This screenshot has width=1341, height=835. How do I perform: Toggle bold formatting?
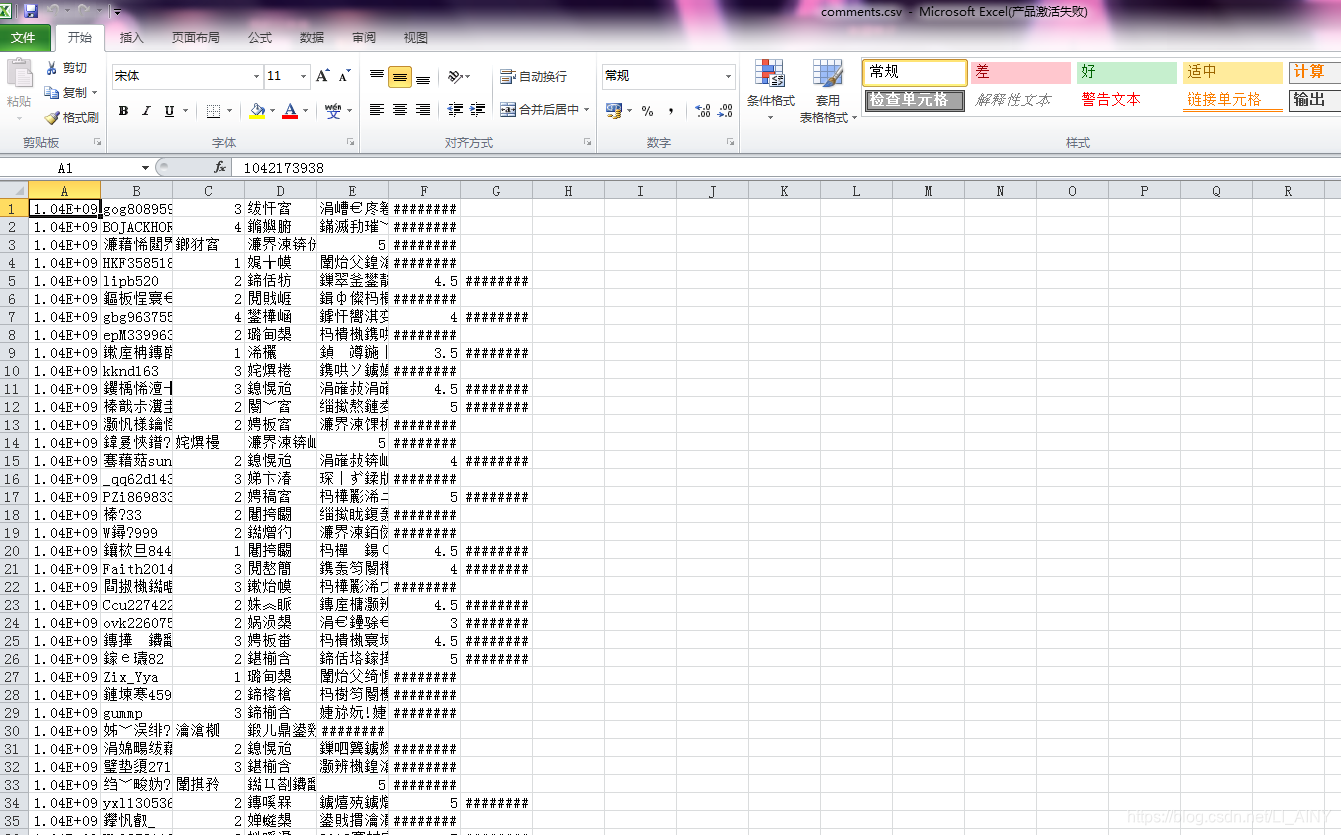pos(123,111)
